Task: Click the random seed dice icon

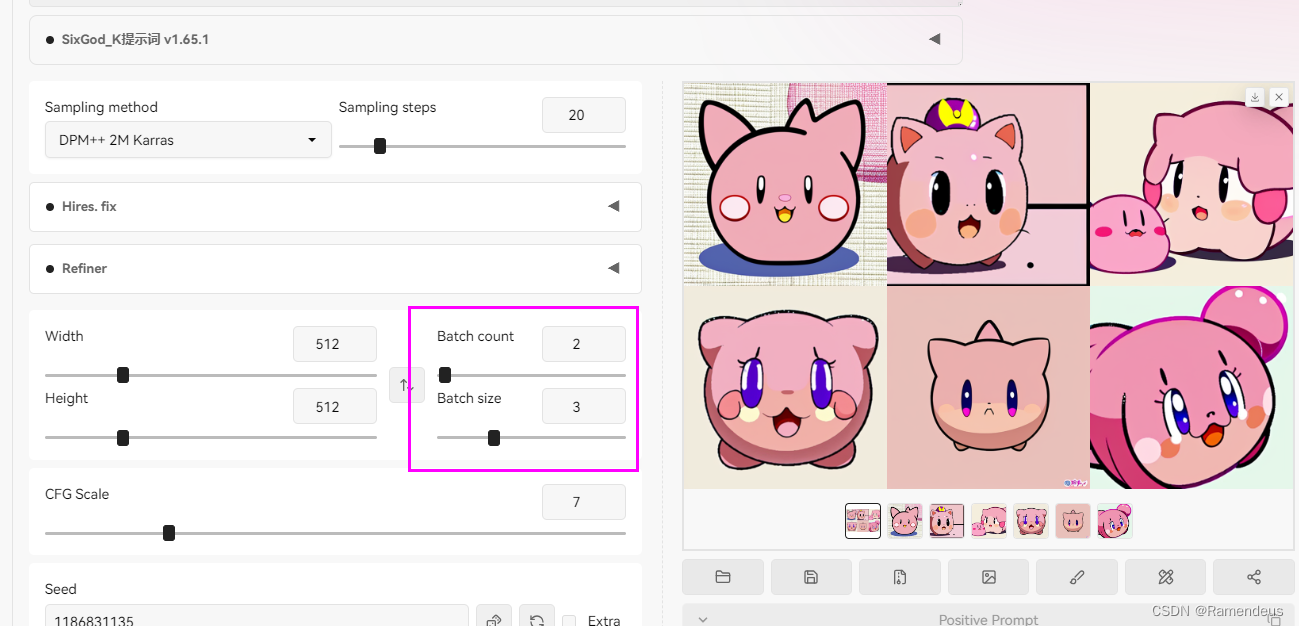Action: click(494, 621)
